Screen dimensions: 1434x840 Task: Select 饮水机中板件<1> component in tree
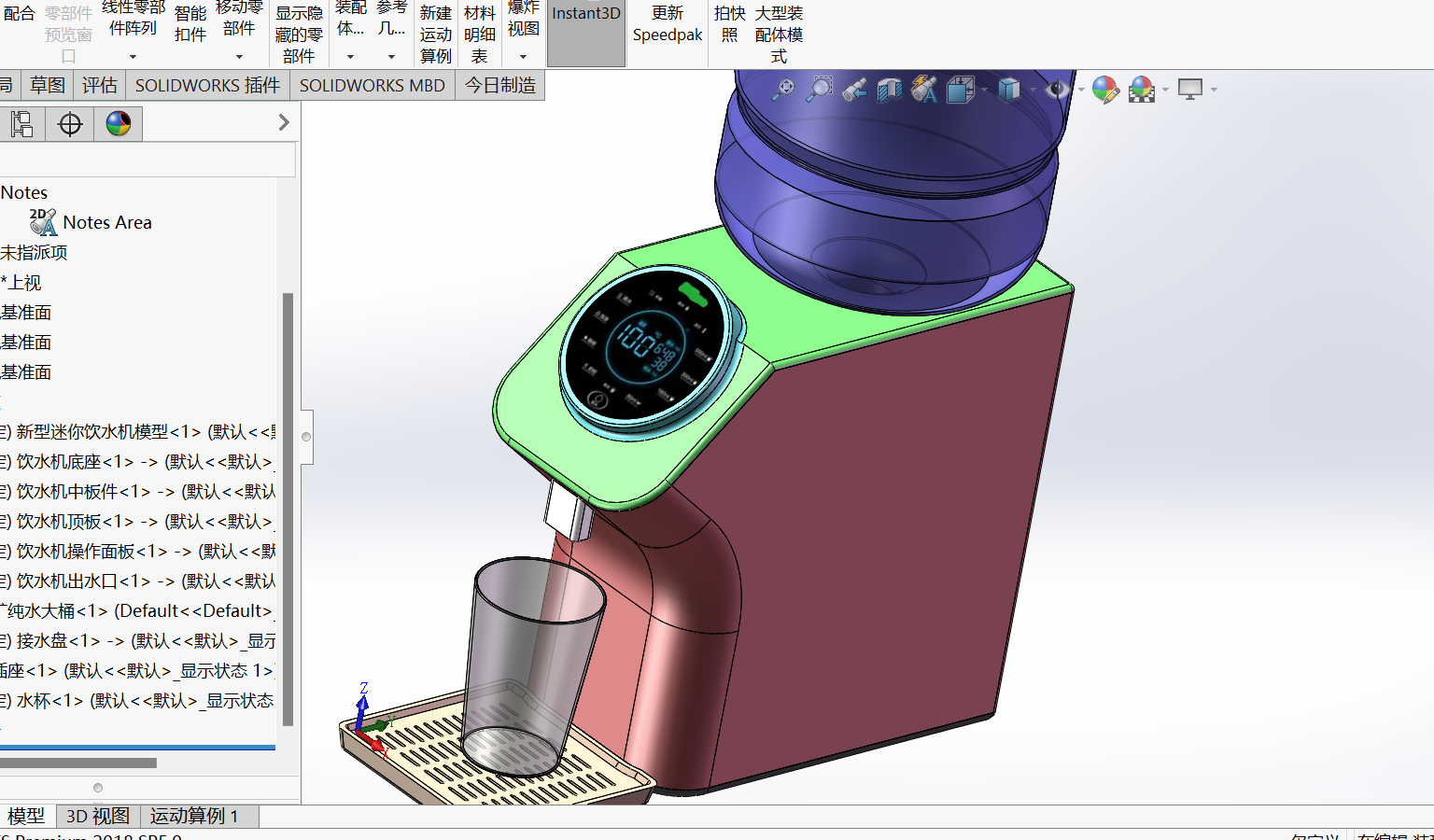pyautogui.click(x=138, y=491)
